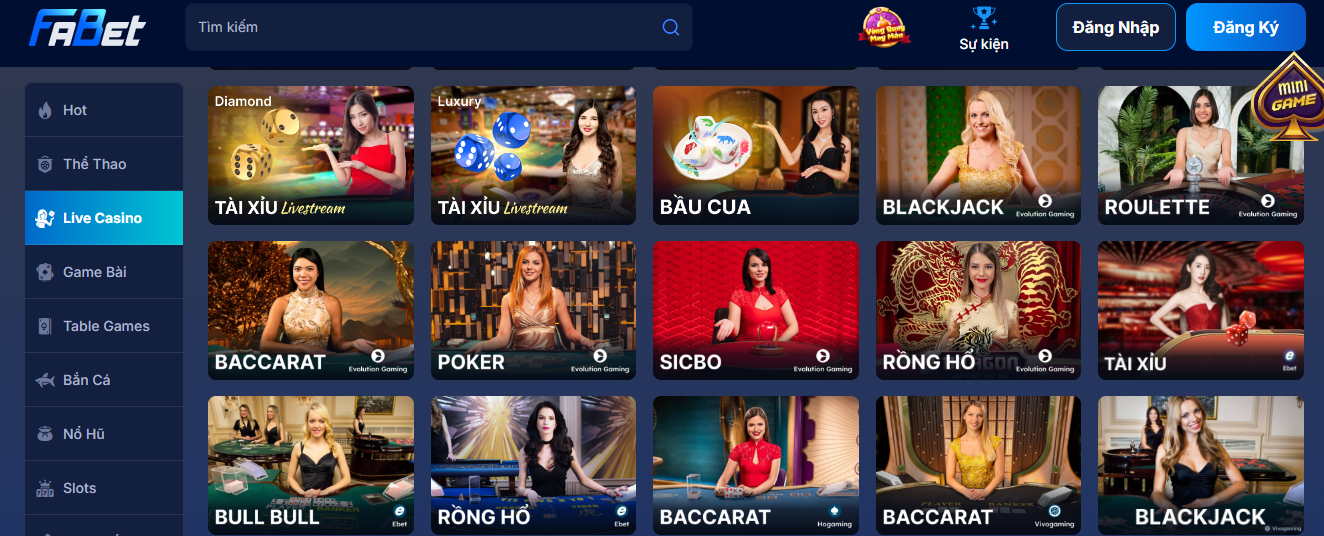Open the Sự kiện trophy icon

coord(984,18)
